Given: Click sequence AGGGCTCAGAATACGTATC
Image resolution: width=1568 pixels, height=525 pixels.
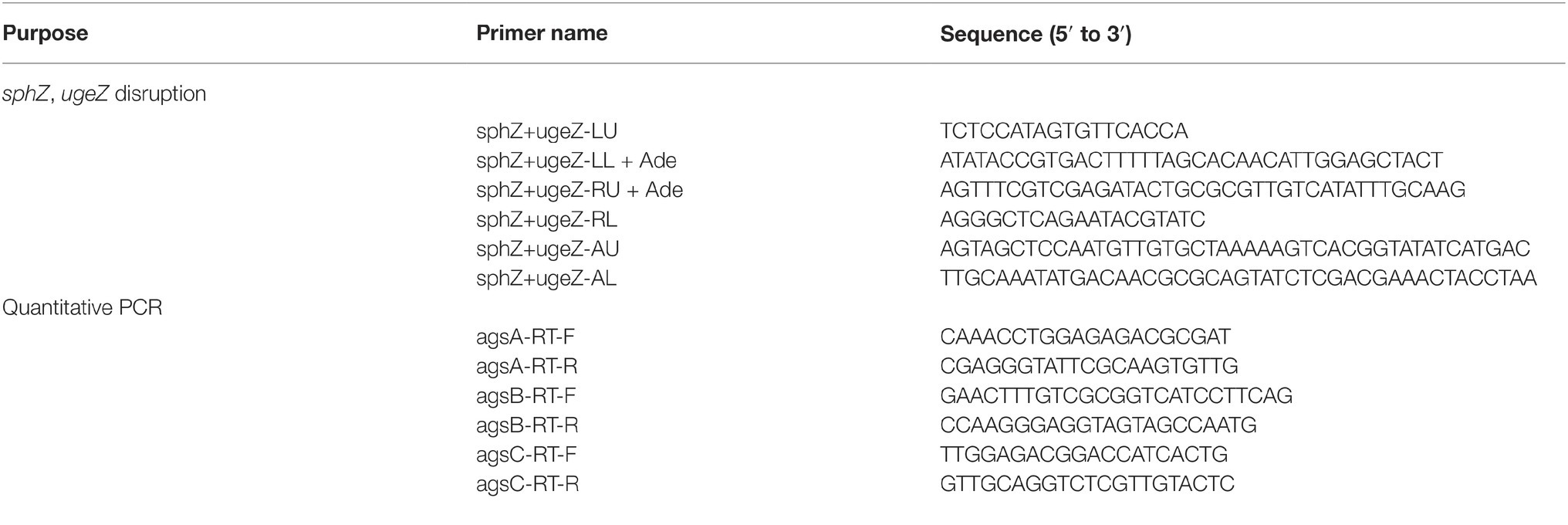Looking at the screenshot, I should 1073,220.
